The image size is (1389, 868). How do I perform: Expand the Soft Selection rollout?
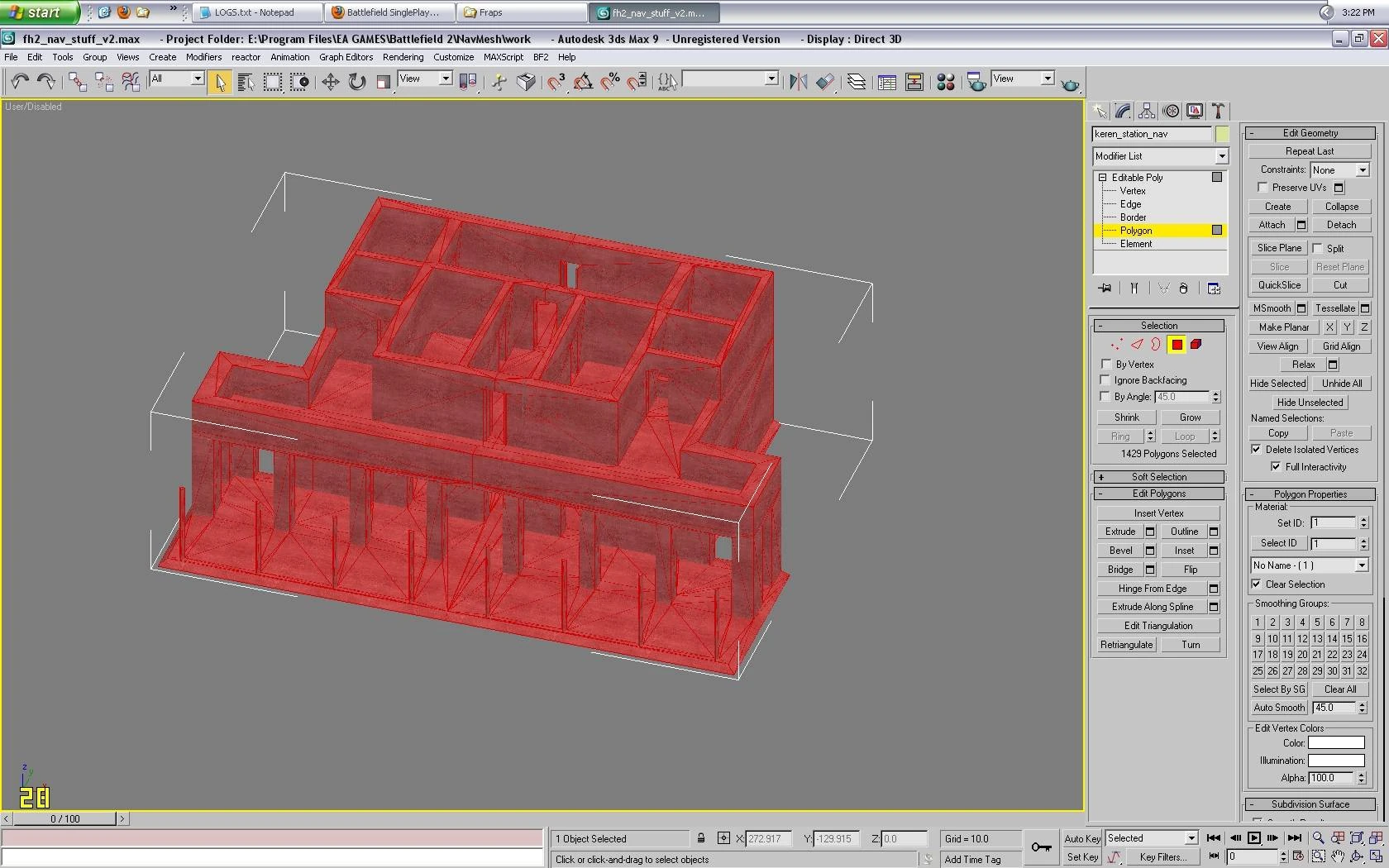pos(1158,477)
